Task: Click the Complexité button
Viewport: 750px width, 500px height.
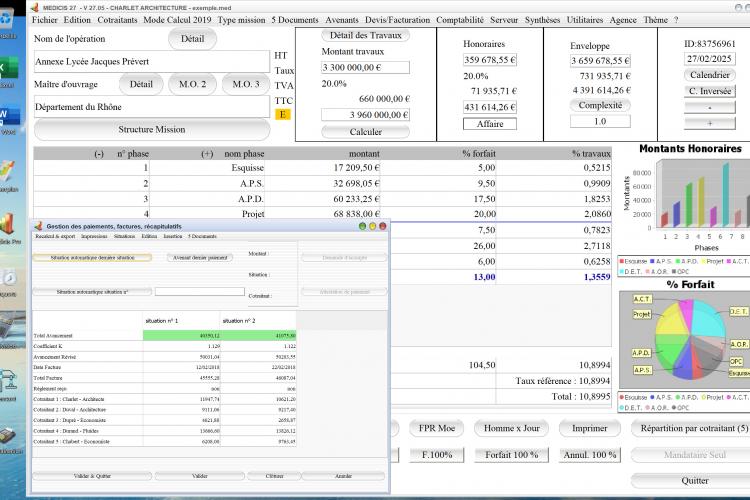Action: coord(600,105)
